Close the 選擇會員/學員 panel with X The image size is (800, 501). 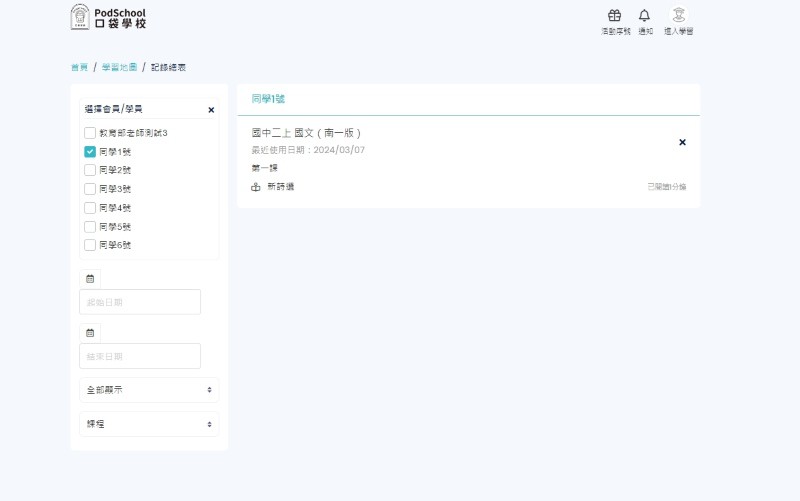coord(211,110)
